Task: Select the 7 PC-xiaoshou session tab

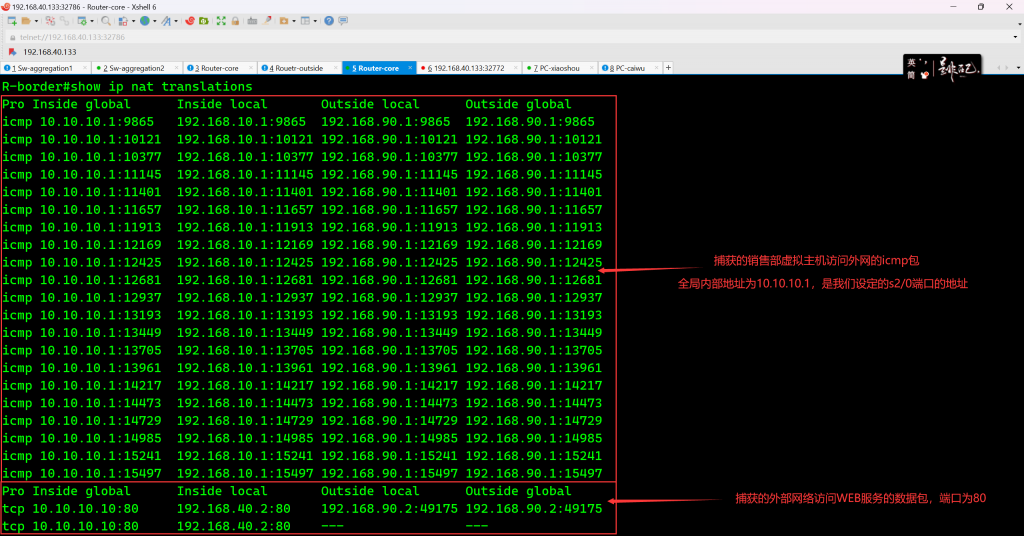Action: coord(562,68)
